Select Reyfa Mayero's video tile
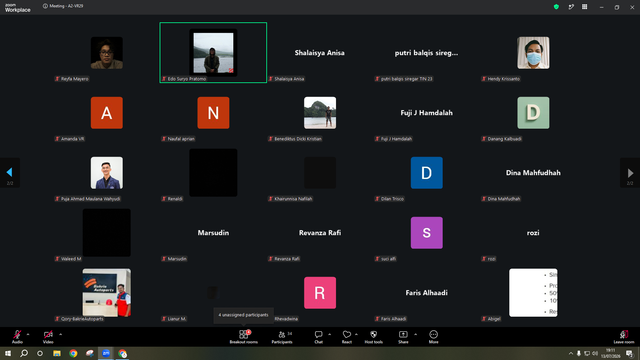640x360 pixels. coord(107,53)
